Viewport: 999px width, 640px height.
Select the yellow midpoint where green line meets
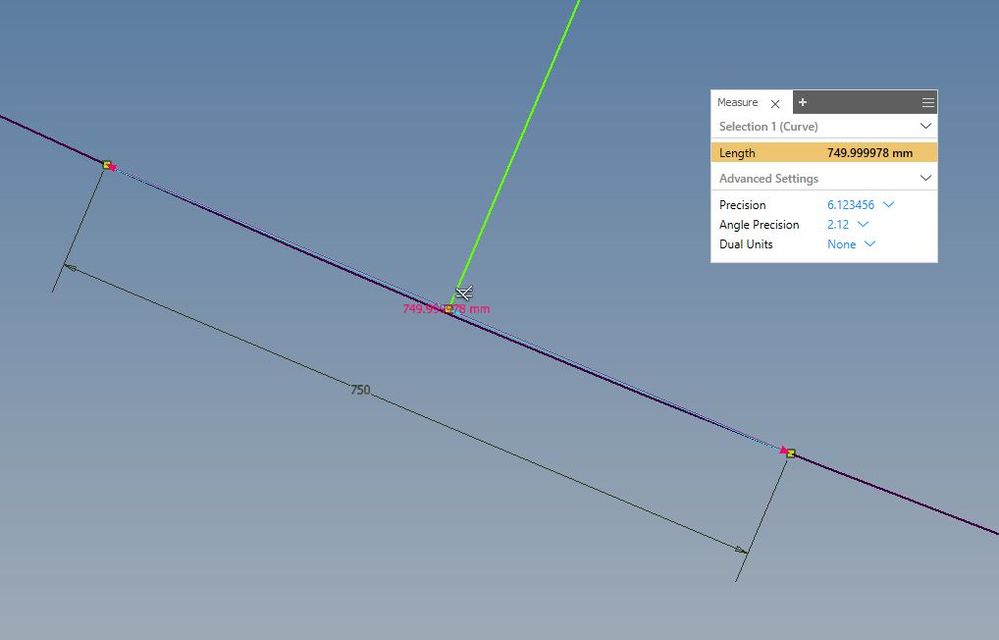pyautogui.click(x=448, y=309)
